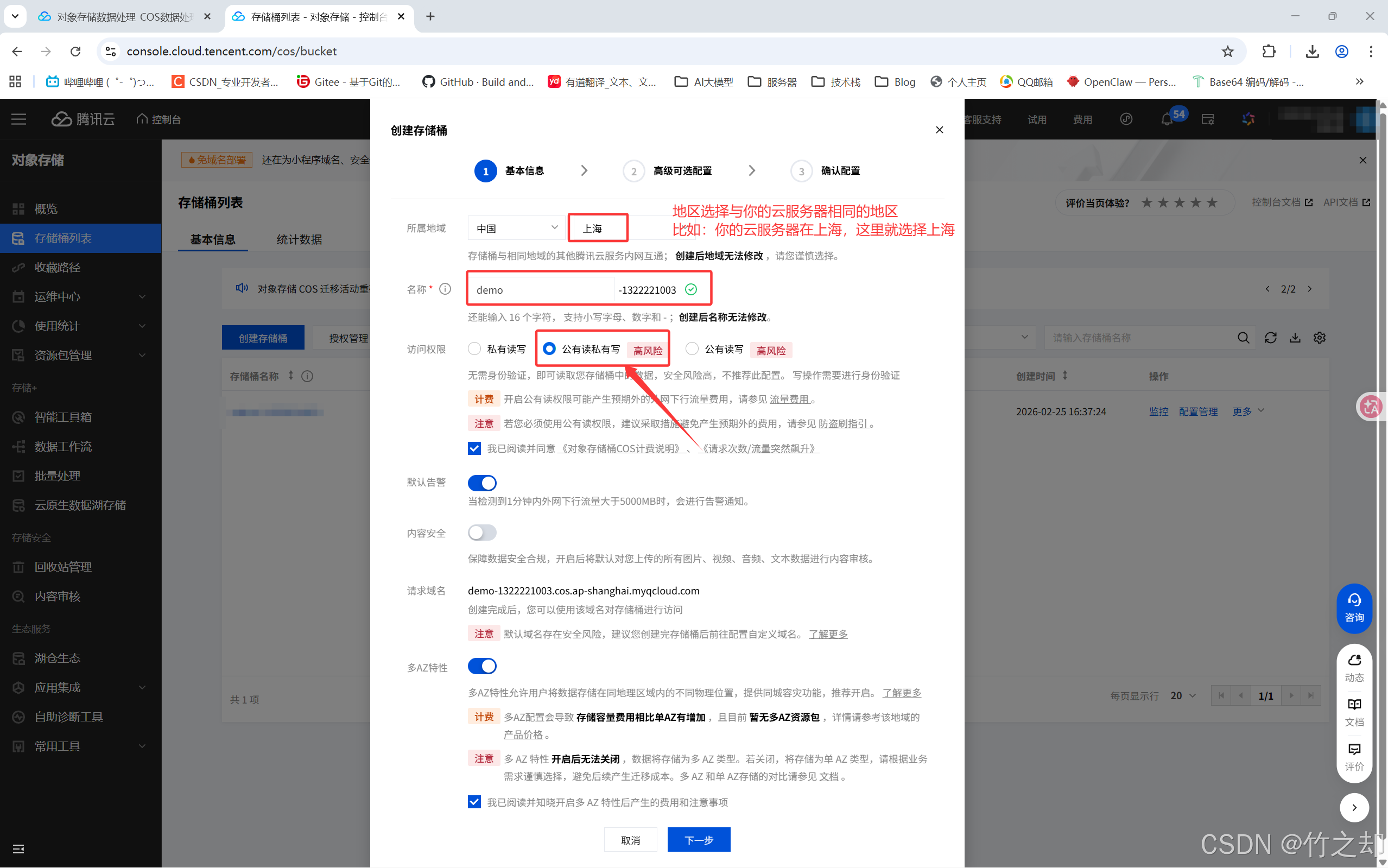Open browser downloads icon
Image resolution: width=1388 pixels, height=868 pixels.
(1311, 51)
